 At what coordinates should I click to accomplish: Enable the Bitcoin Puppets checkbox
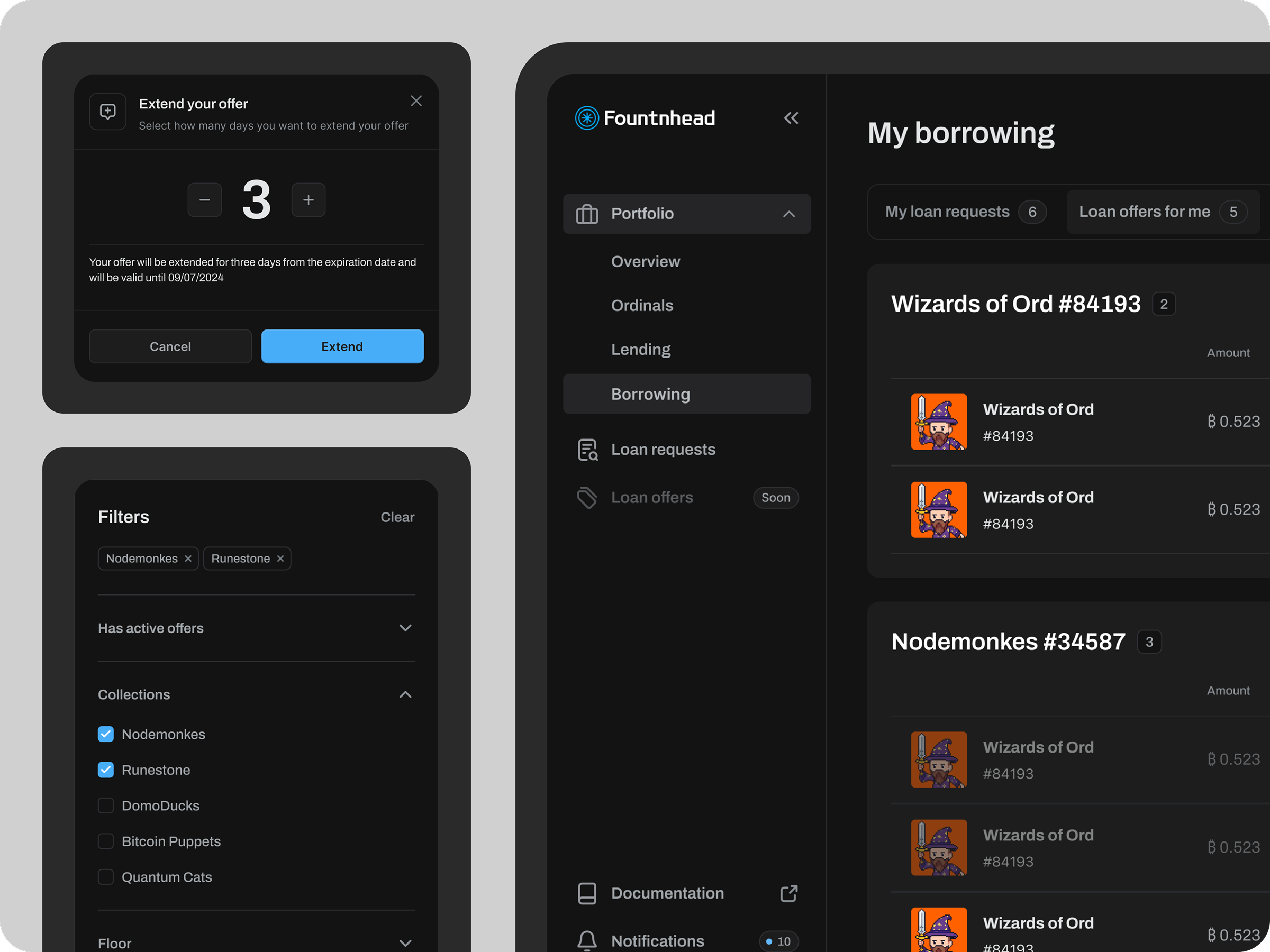click(106, 841)
